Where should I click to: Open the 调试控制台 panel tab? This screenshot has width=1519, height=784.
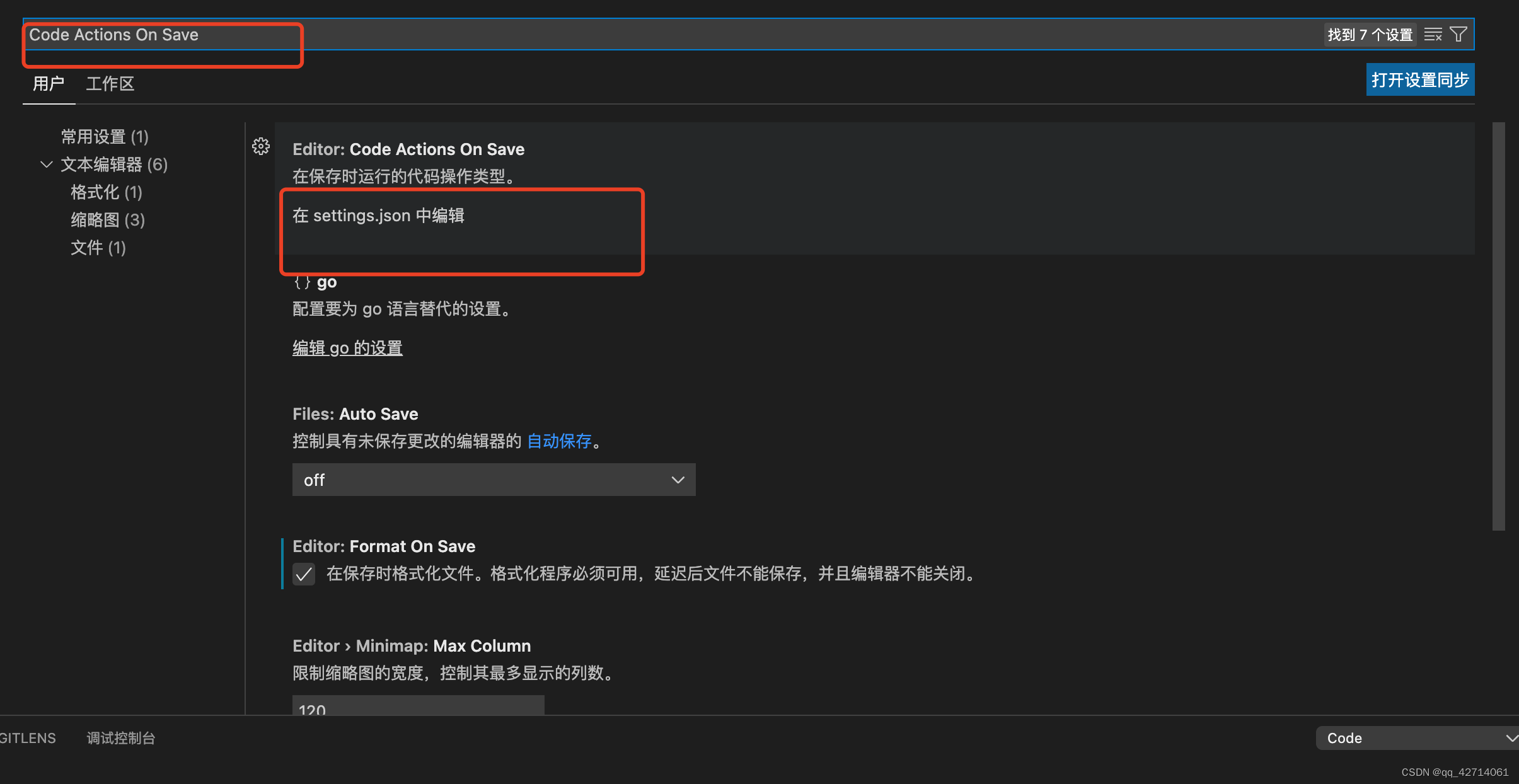pos(121,738)
